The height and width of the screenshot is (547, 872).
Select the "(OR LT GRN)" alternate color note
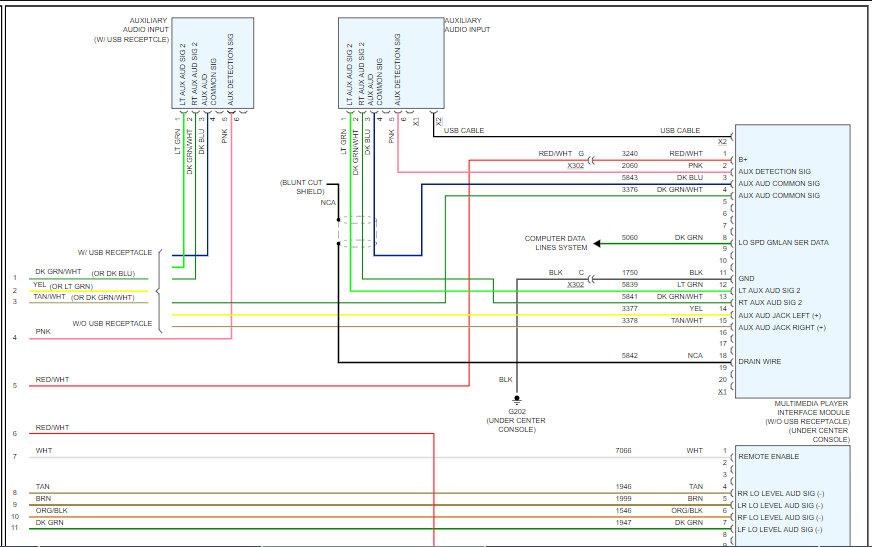tap(71, 286)
